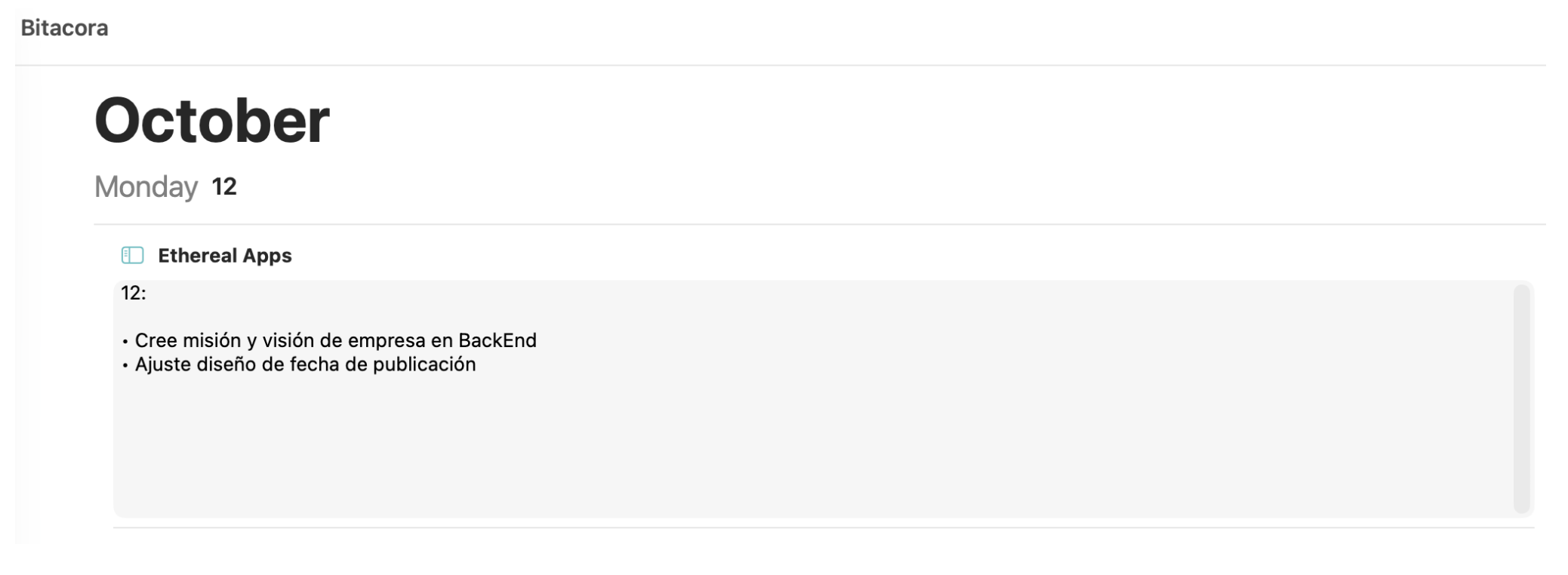Click the line about fecha de publicación
Image resolution: width=1568 pixels, height=575 pixels.
[299, 364]
